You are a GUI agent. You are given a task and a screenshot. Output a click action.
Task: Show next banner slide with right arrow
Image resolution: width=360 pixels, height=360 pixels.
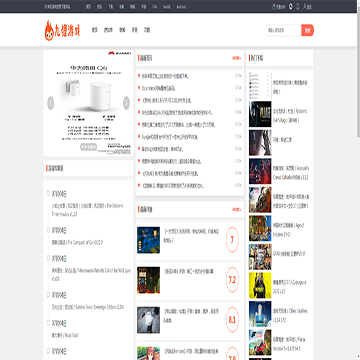click(126, 103)
